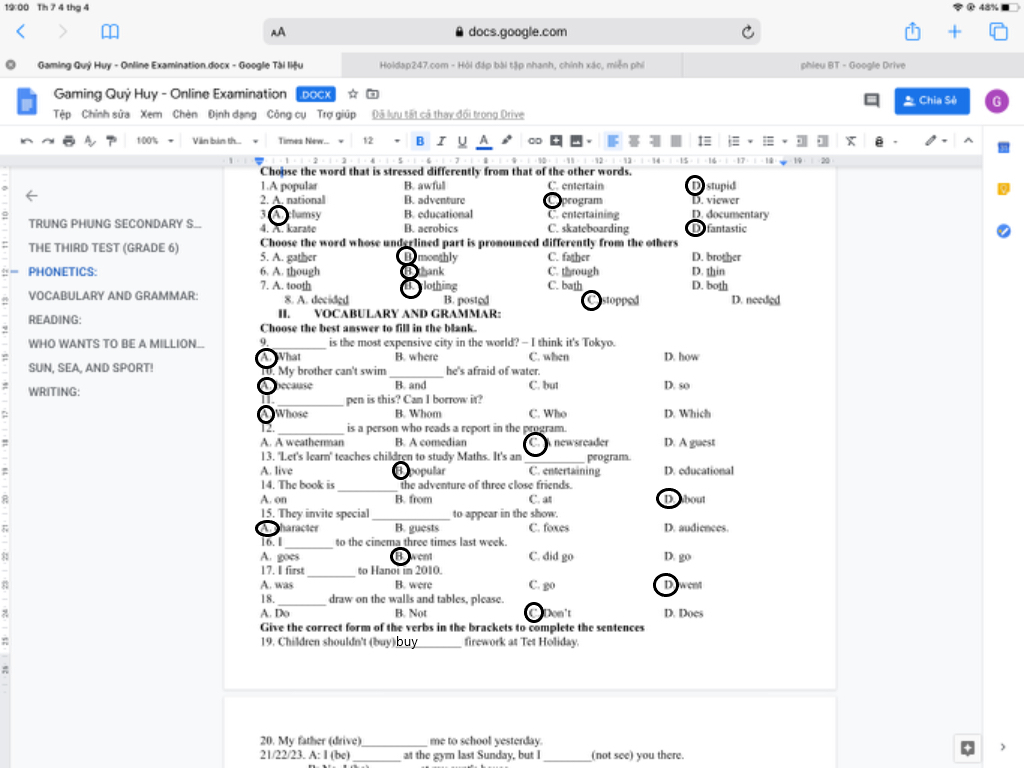
Task: Open editing mode pencil dropdown
Action: point(936,141)
